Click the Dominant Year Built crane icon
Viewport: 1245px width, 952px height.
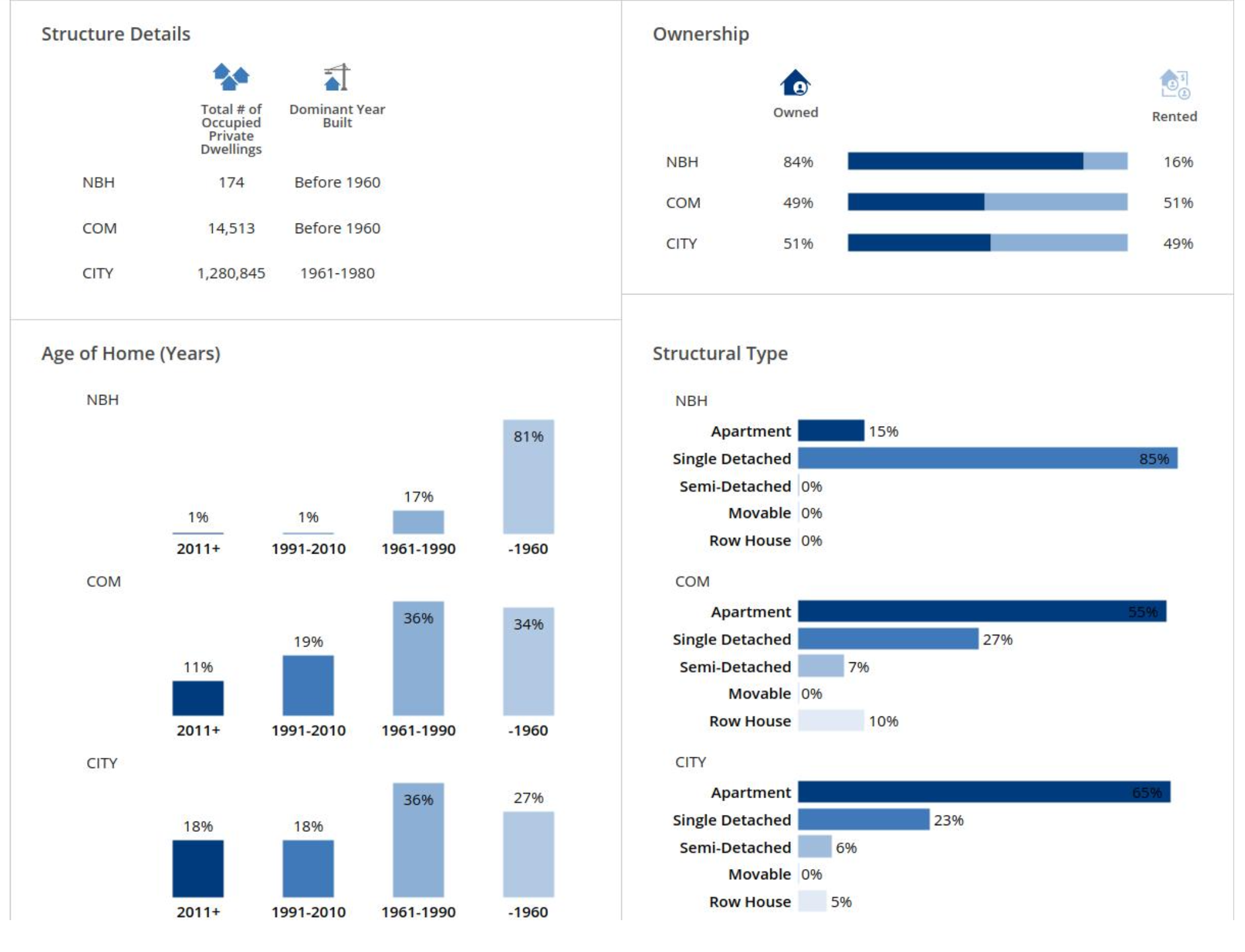(336, 78)
